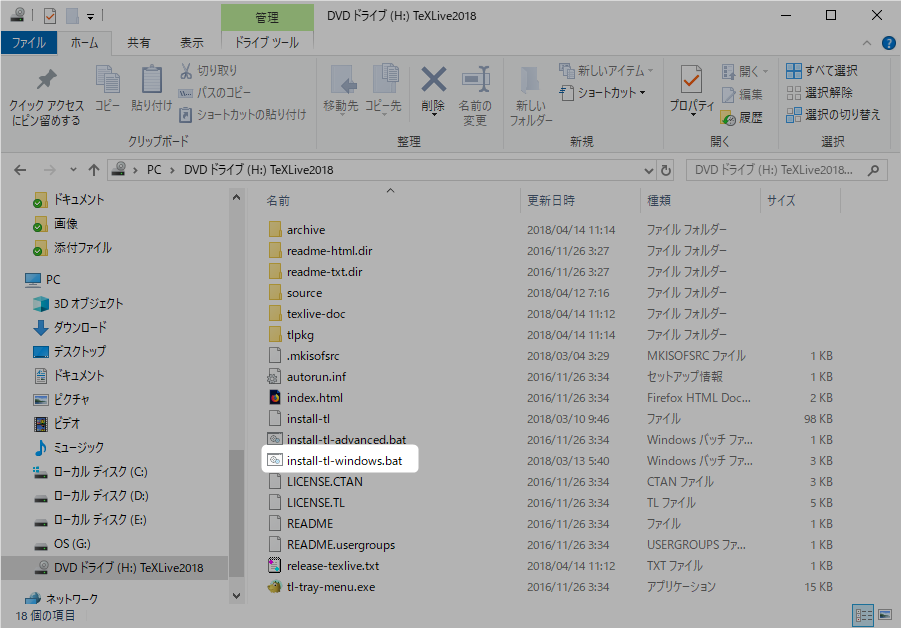
Task: Click Copy path (パスのコピー) item
Action: 215,93
